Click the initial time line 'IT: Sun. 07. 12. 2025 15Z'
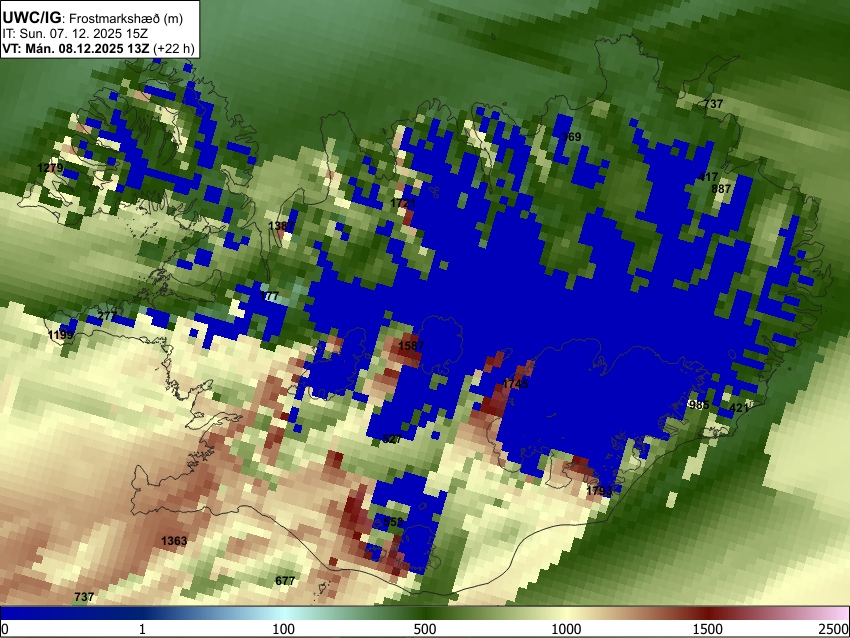Image resolution: width=850 pixels, height=638 pixels. [75, 34]
